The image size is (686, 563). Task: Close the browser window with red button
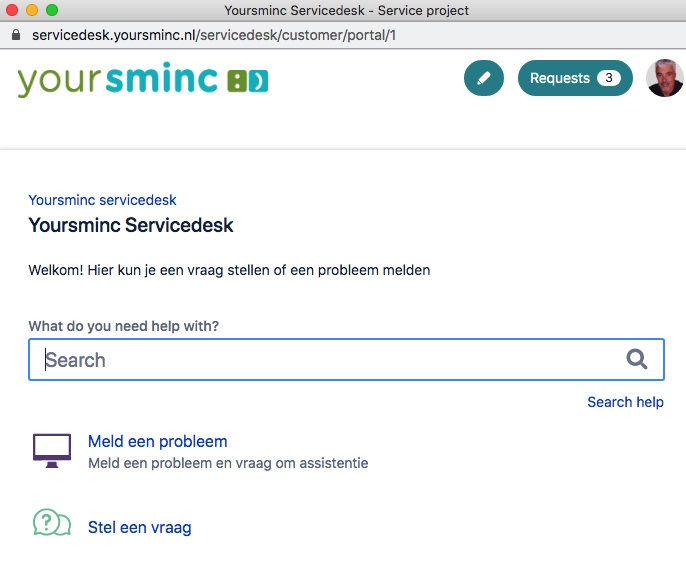(x=12, y=10)
